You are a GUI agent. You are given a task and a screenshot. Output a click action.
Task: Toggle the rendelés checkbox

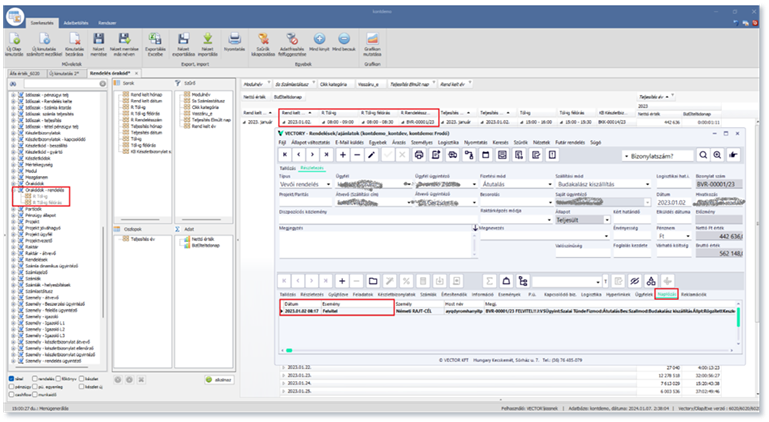pos(32,380)
